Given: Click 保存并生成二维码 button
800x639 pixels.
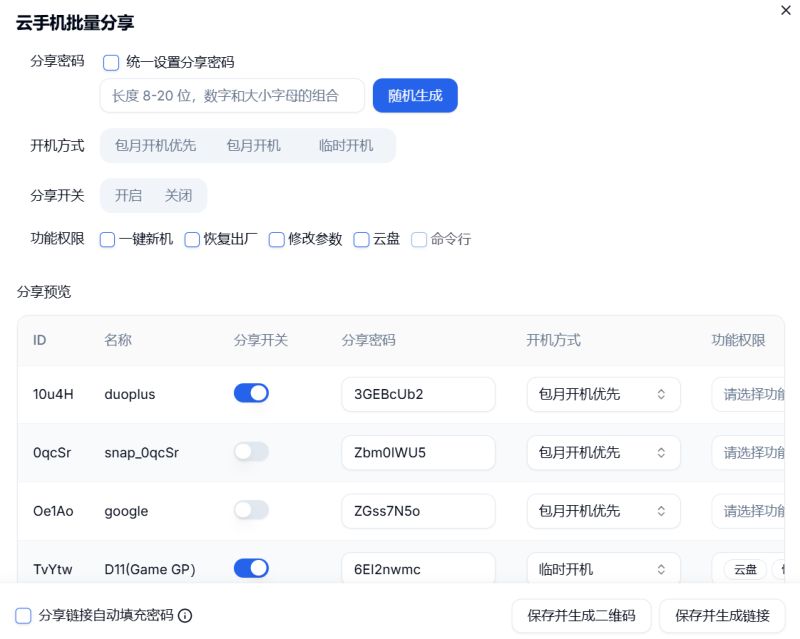Looking at the screenshot, I should [581, 616].
